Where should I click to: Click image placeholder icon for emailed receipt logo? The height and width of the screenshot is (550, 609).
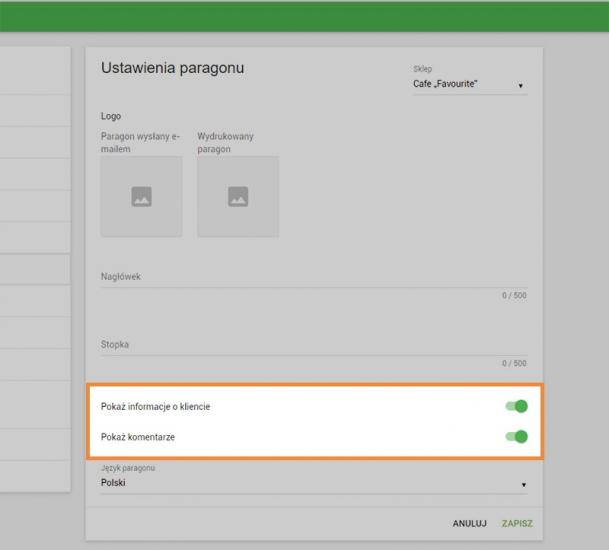tap(142, 197)
